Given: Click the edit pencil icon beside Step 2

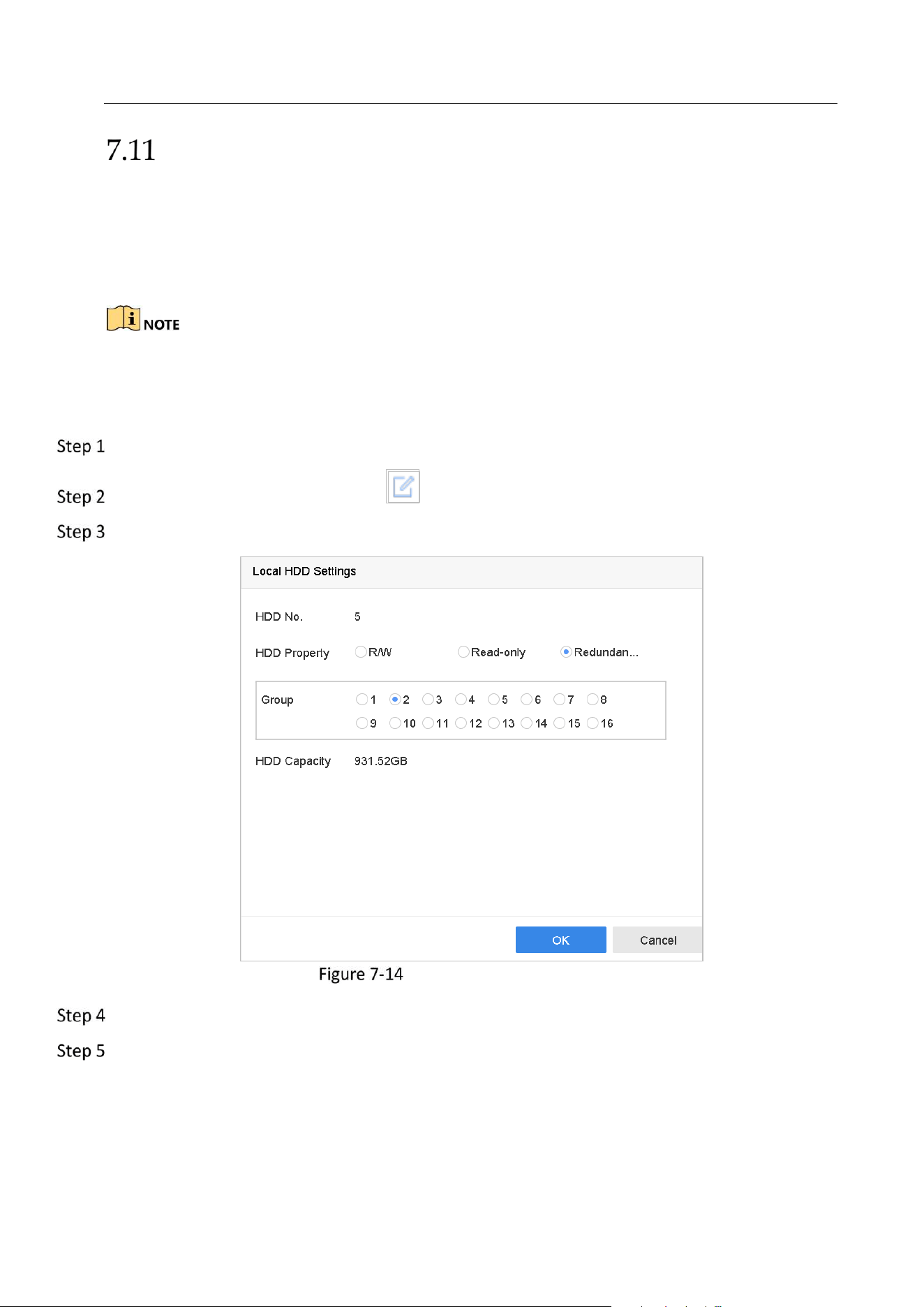Looking at the screenshot, I should coord(403,486).
